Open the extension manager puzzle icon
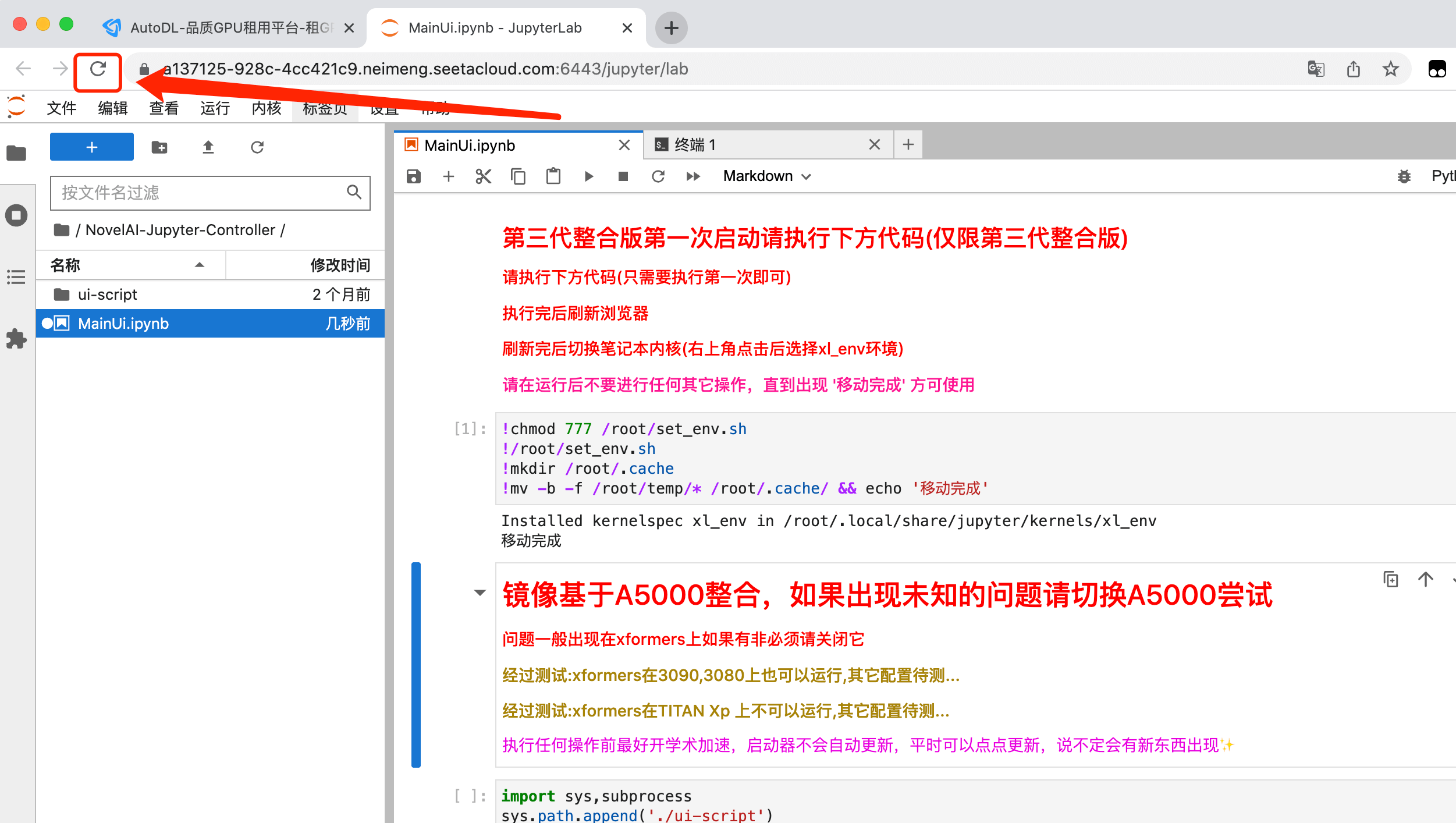1456x823 pixels. pyautogui.click(x=16, y=338)
